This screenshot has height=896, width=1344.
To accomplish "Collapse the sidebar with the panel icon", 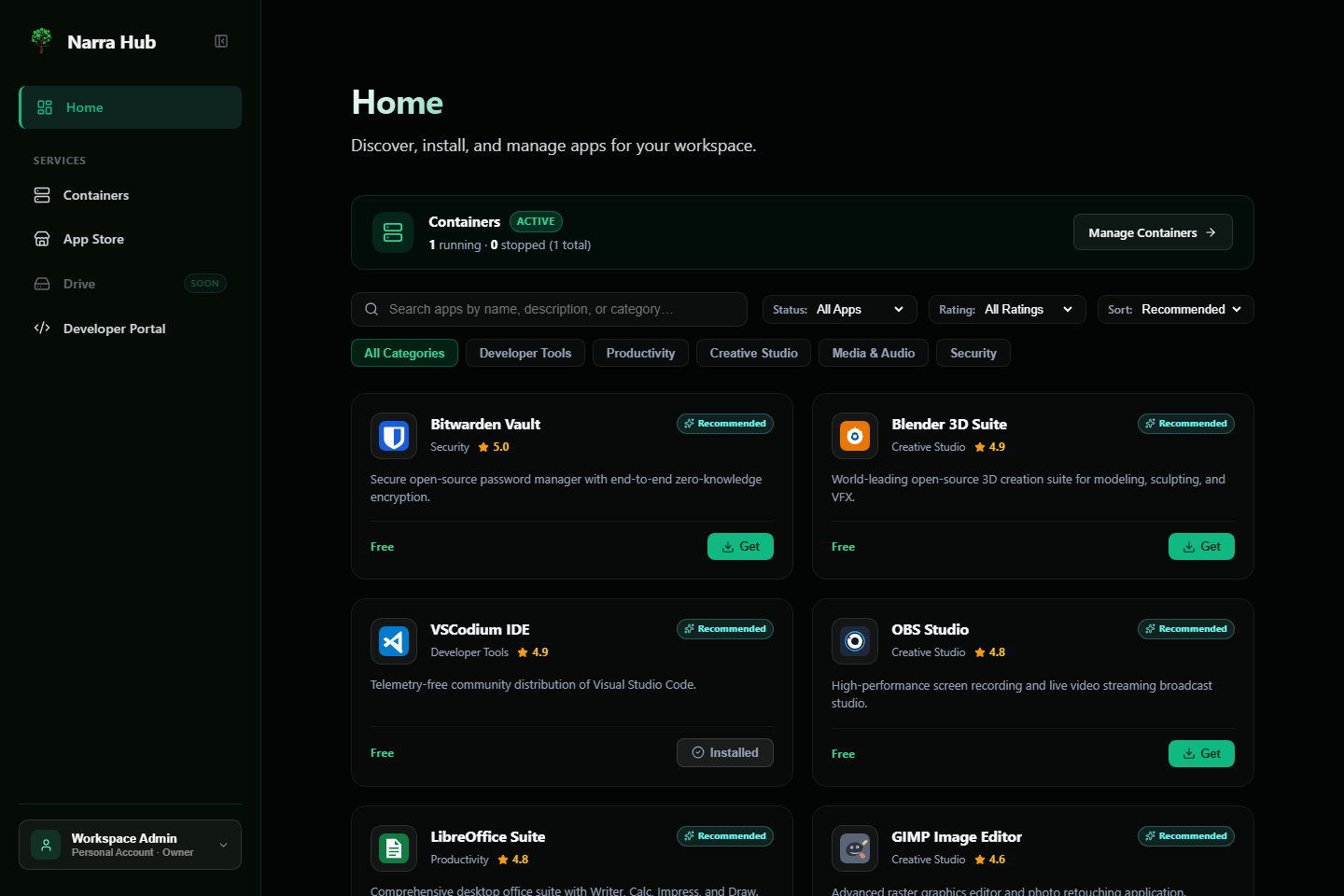I will point(221,41).
